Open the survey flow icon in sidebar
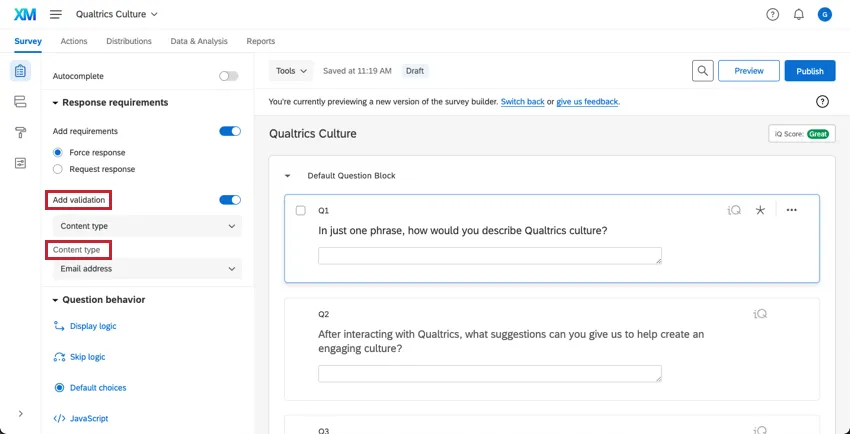The image size is (850, 434). click(20, 102)
